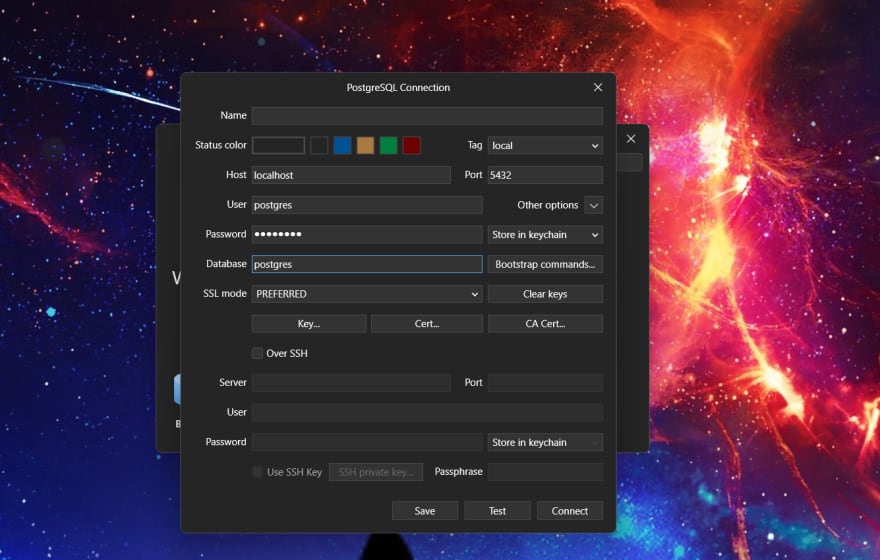
Task: Close the window behind the connection dialog
Action: [631, 139]
